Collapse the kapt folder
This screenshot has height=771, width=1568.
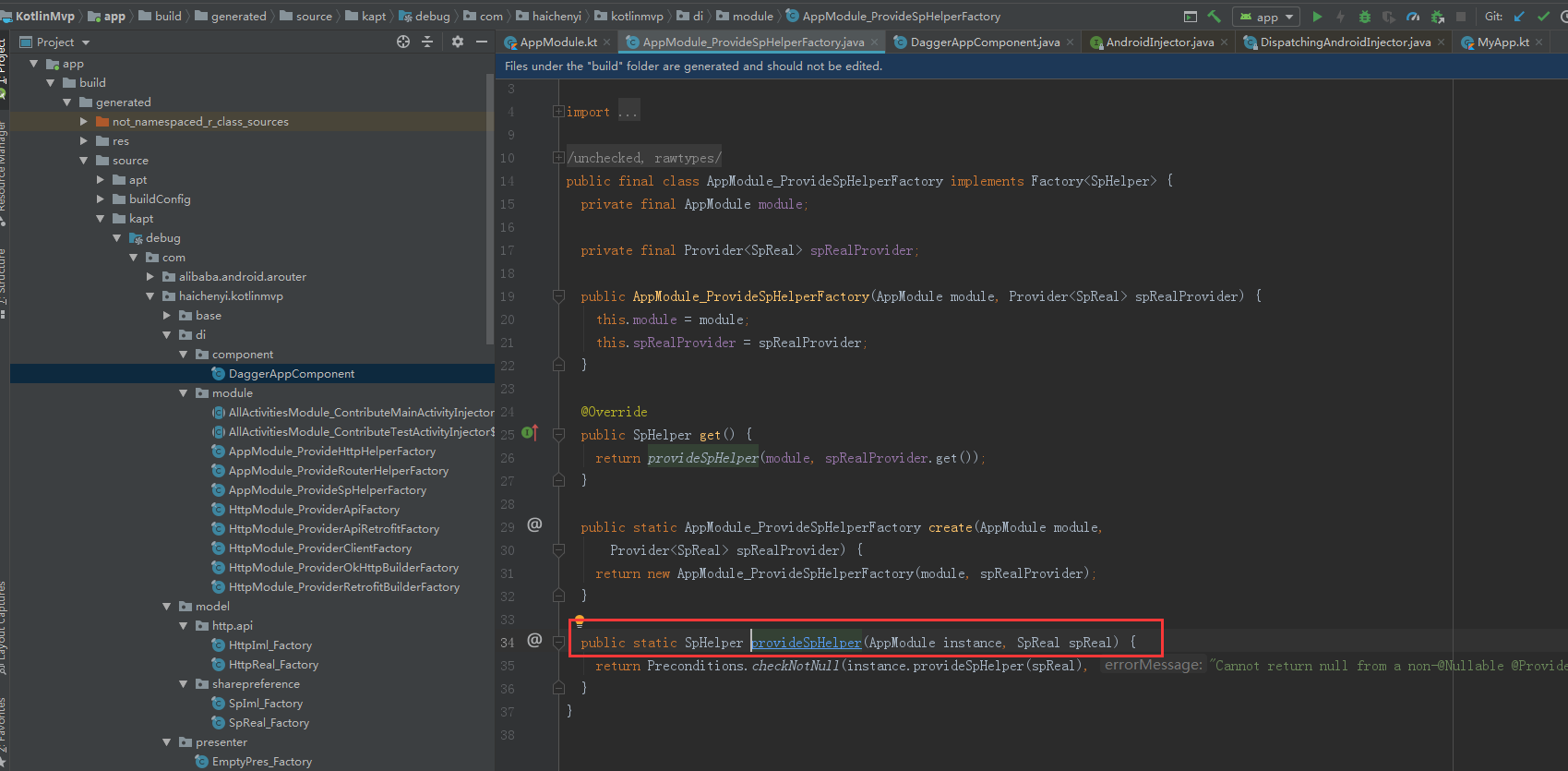click(101, 218)
